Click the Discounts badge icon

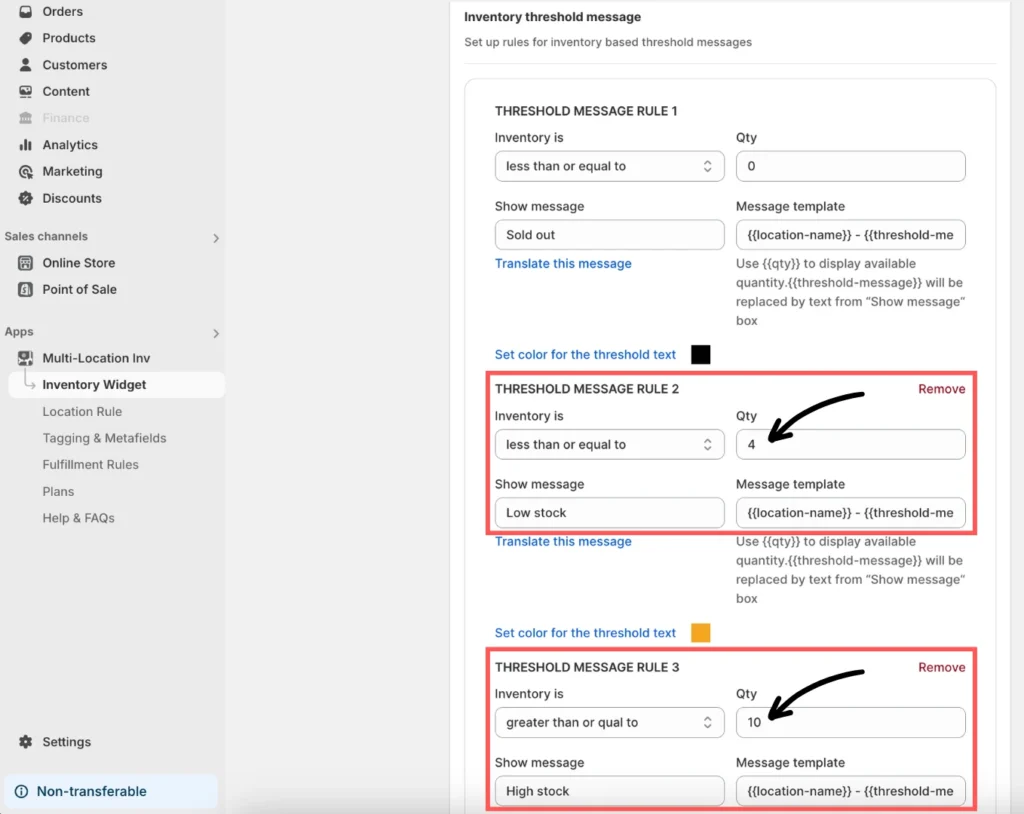tap(26, 198)
